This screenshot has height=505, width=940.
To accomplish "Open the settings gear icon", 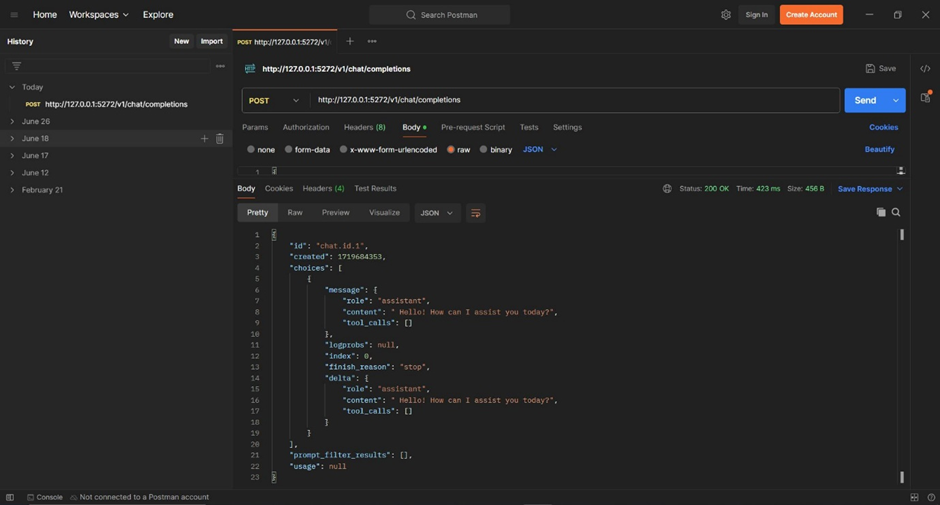I will point(726,15).
